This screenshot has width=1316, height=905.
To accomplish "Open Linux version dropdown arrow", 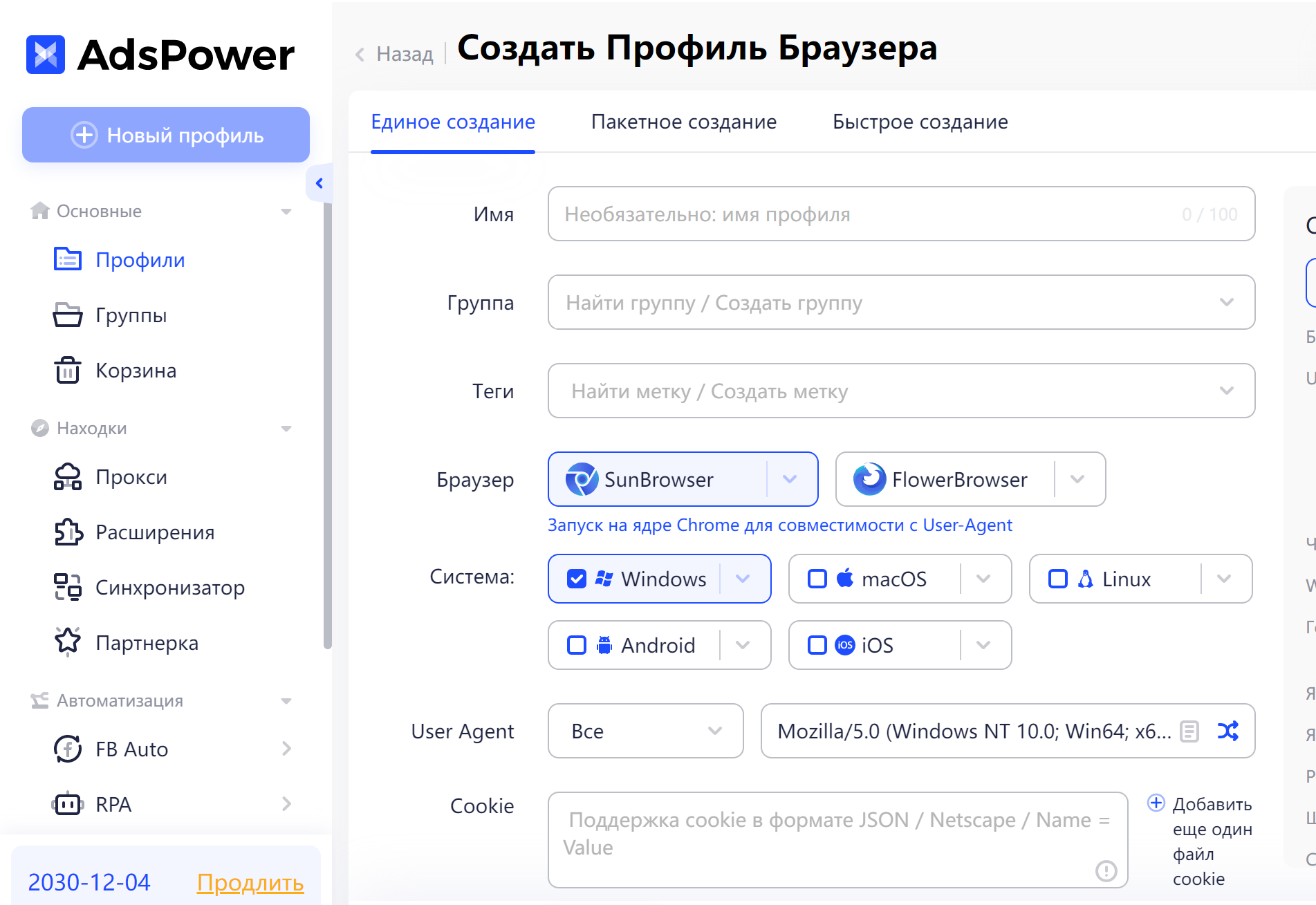I will [x=1224, y=579].
